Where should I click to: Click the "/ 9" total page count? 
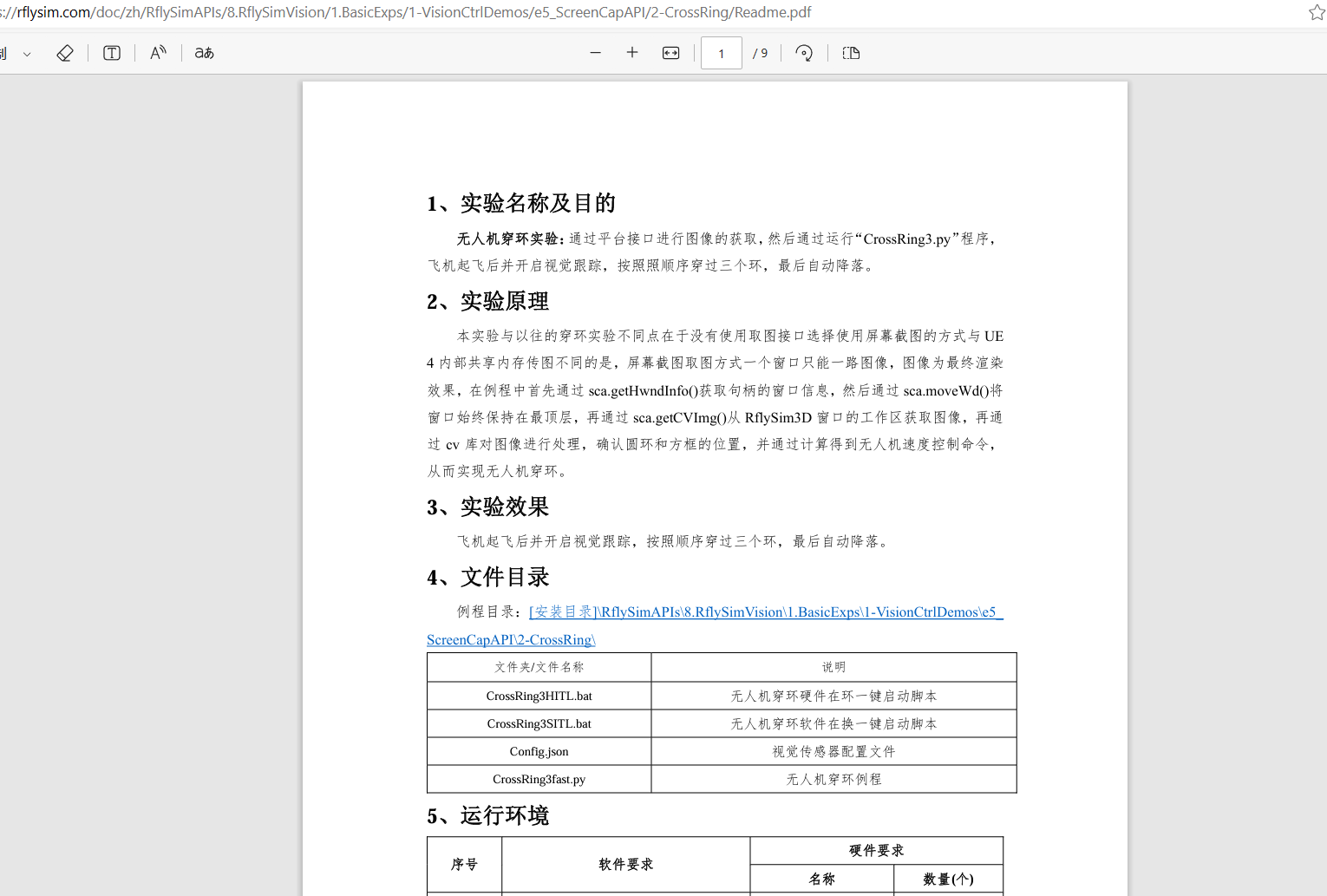pyautogui.click(x=760, y=53)
